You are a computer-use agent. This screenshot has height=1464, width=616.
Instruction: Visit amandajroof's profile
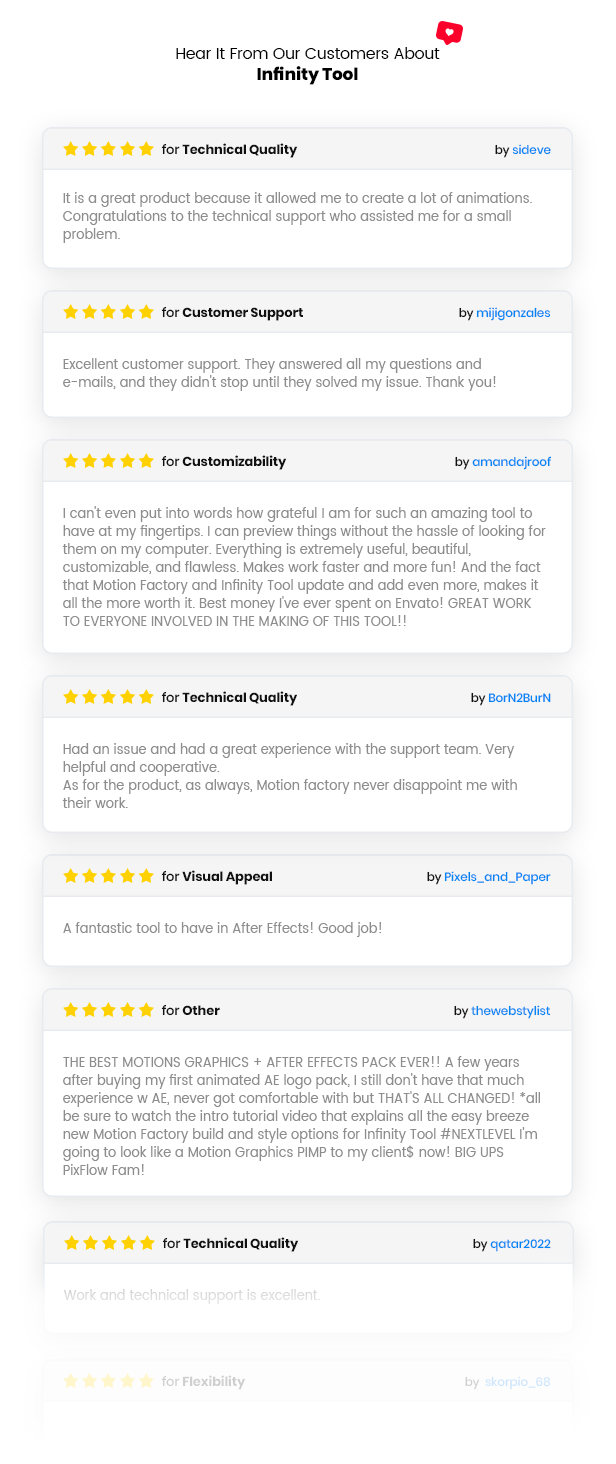512,462
